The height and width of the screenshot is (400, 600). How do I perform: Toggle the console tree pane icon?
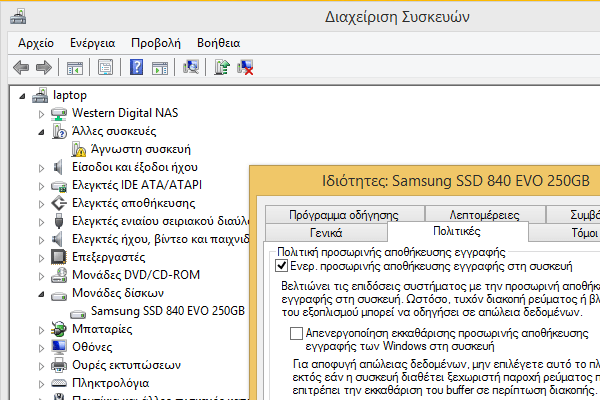(x=75, y=68)
